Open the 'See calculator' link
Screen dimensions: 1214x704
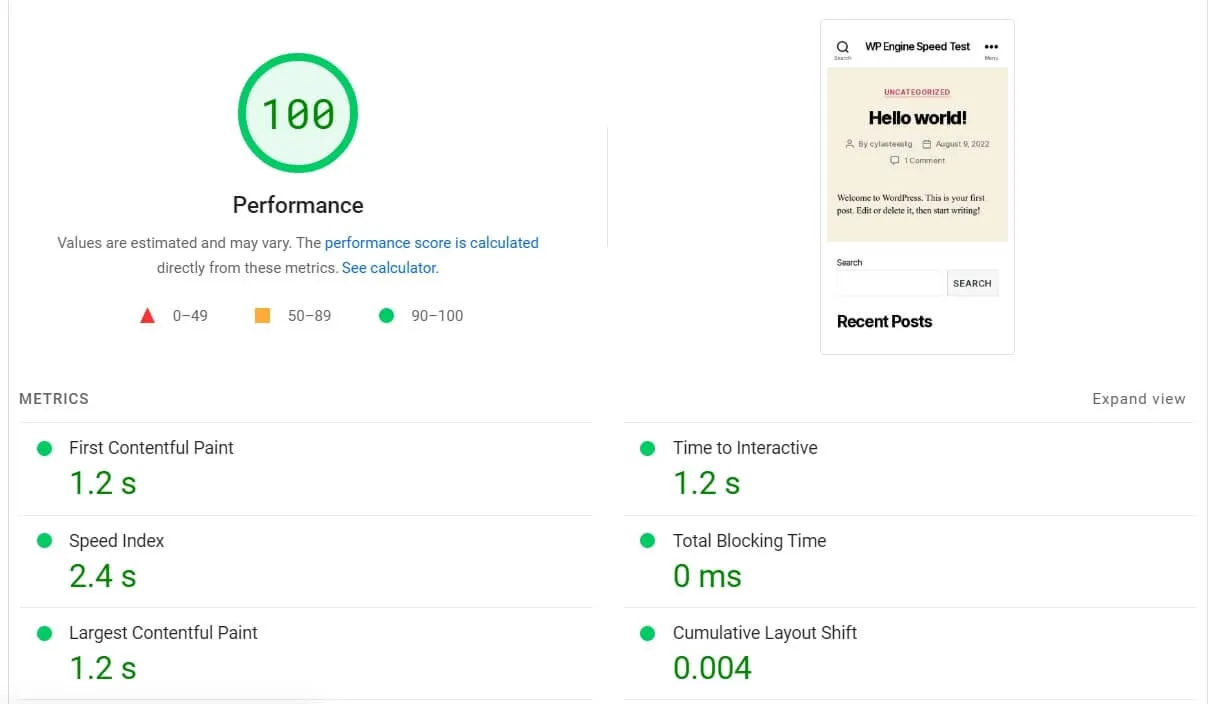(389, 268)
